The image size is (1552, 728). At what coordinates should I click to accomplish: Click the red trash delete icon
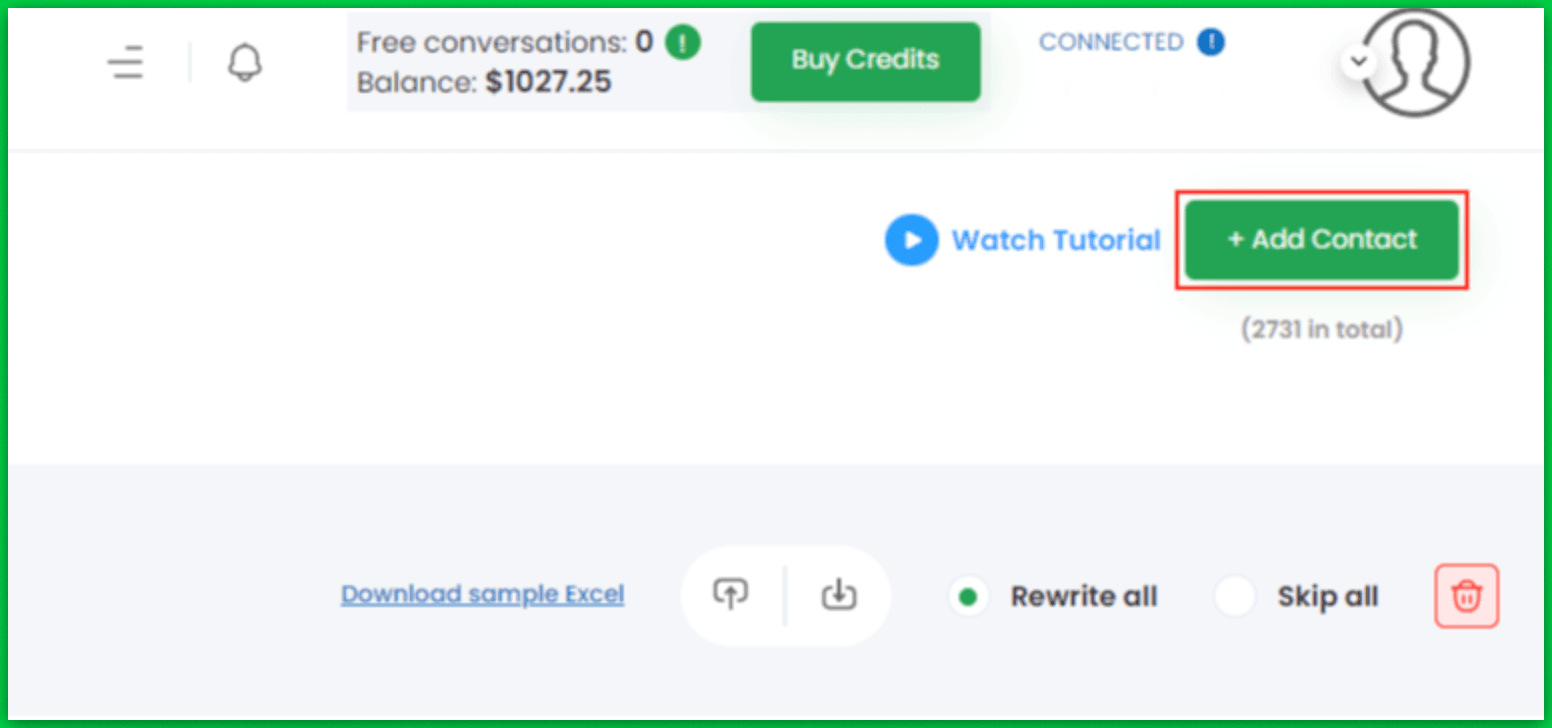click(1466, 596)
